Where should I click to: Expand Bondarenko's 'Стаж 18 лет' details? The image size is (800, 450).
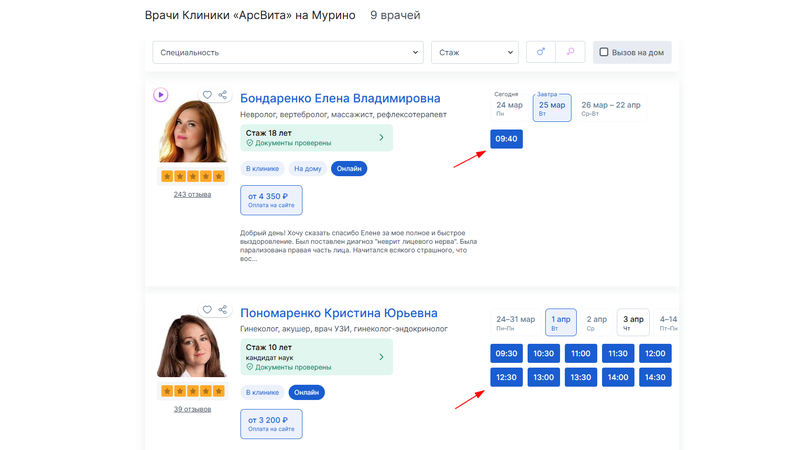point(316,138)
